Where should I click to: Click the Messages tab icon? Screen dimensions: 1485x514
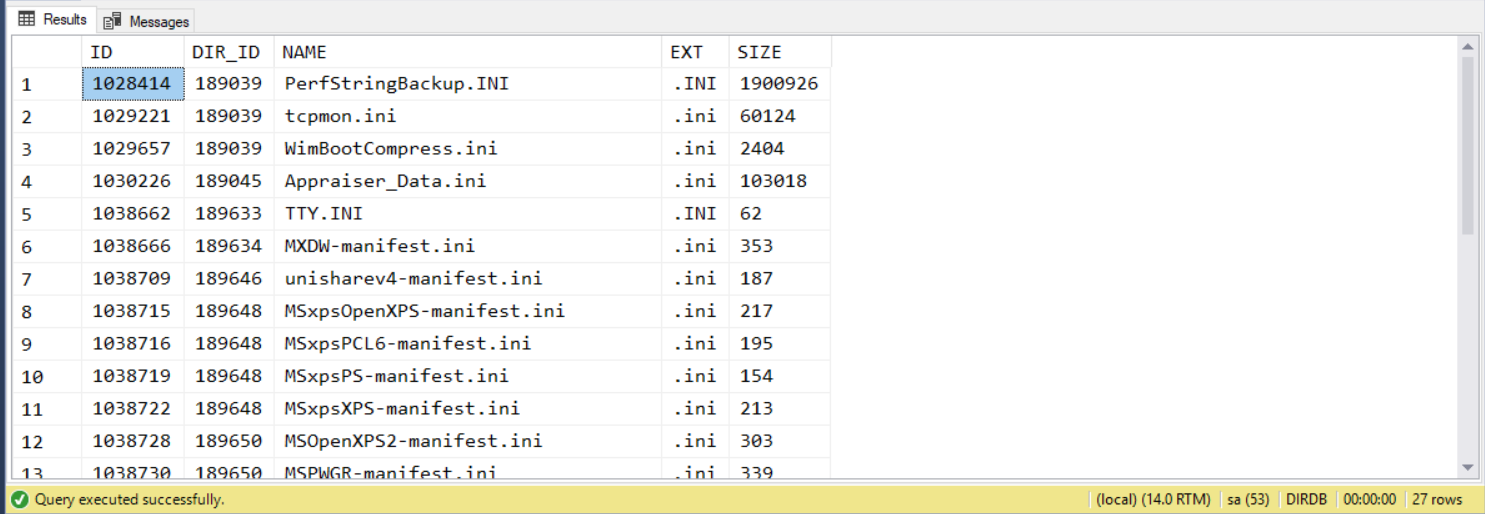pyautogui.click(x=113, y=21)
